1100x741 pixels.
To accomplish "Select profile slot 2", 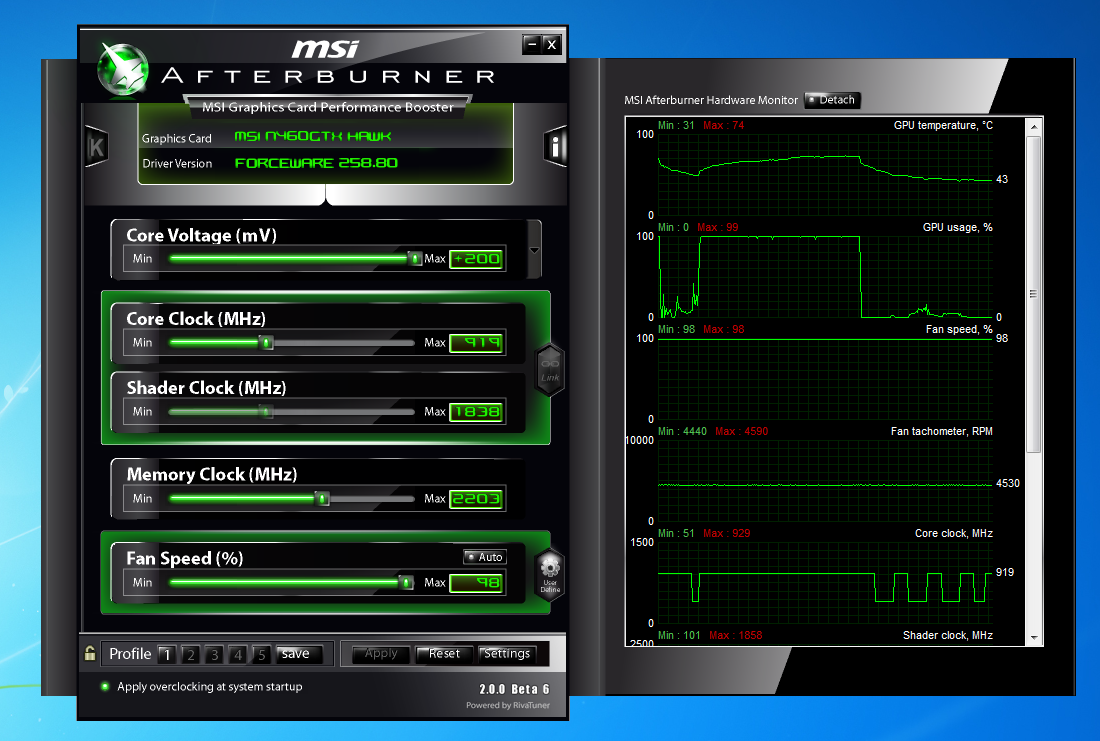I will click(190, 654).
